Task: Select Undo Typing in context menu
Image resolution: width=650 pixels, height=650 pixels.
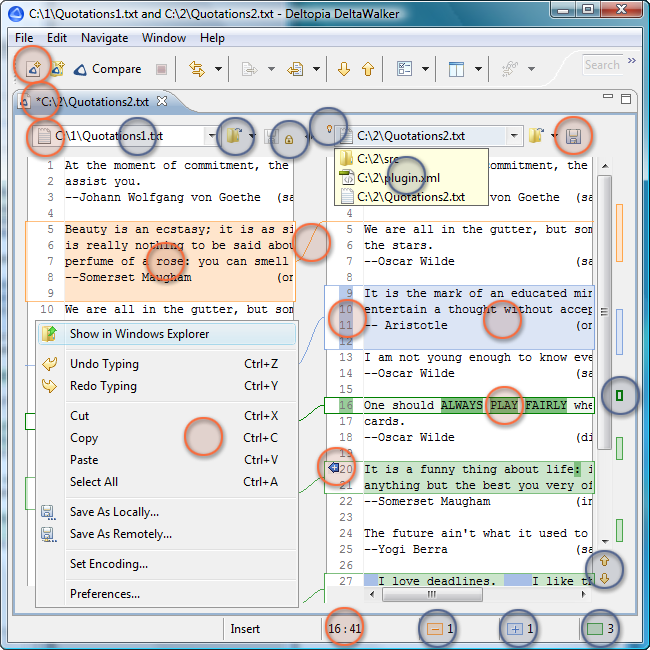Action: pos(167,364)
